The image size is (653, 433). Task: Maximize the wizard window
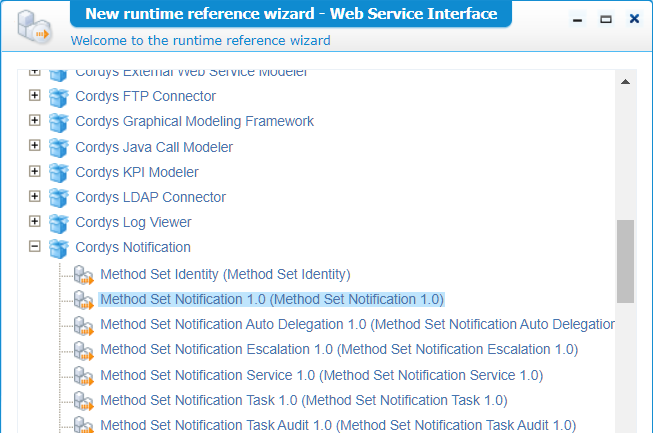(606, 19)
